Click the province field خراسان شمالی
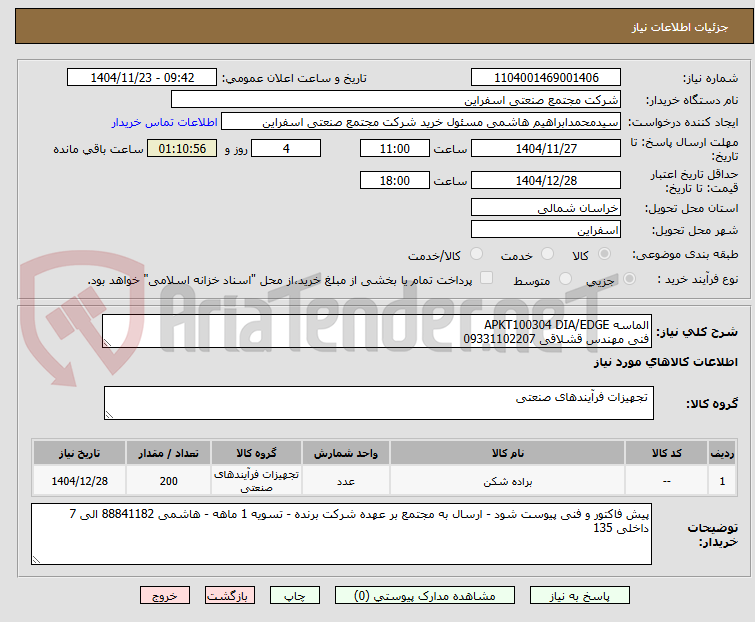755x622 pixels. [546, 207]
